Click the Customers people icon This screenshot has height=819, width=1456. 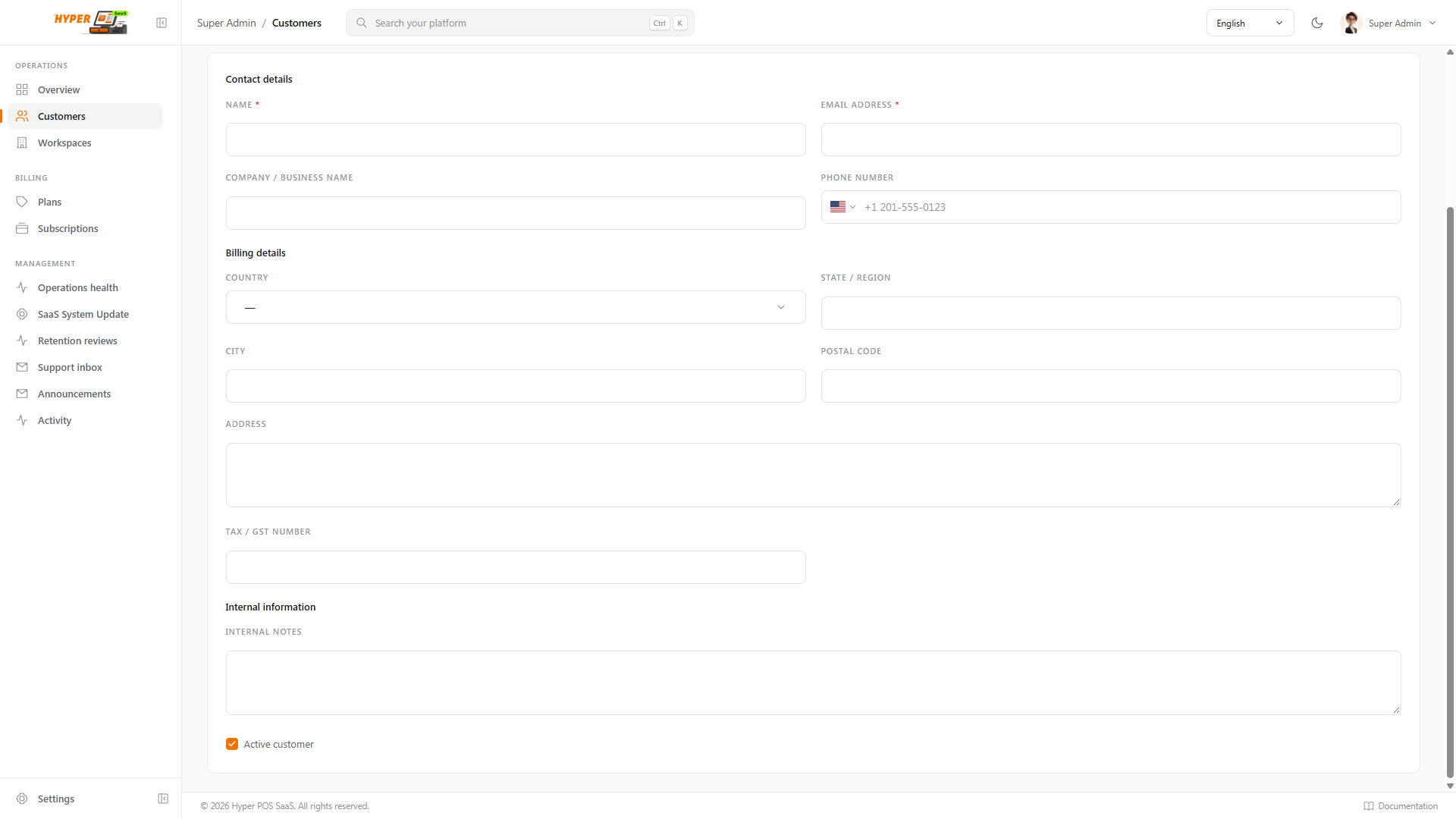(x=22, y=116)
